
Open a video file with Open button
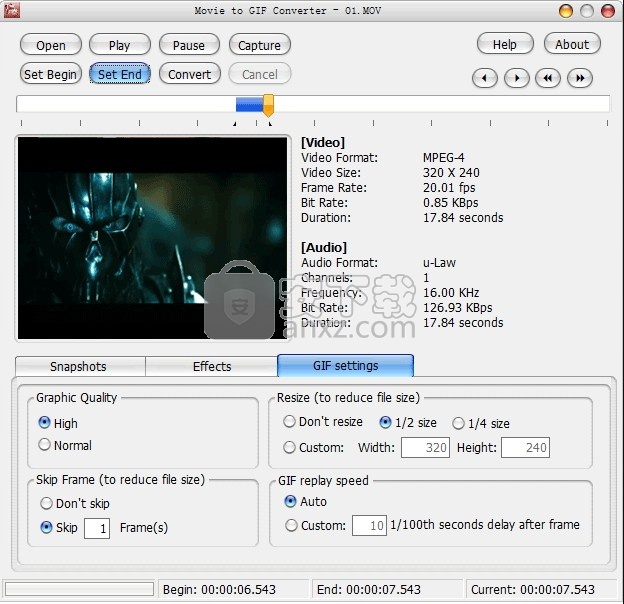click(51, 45)
